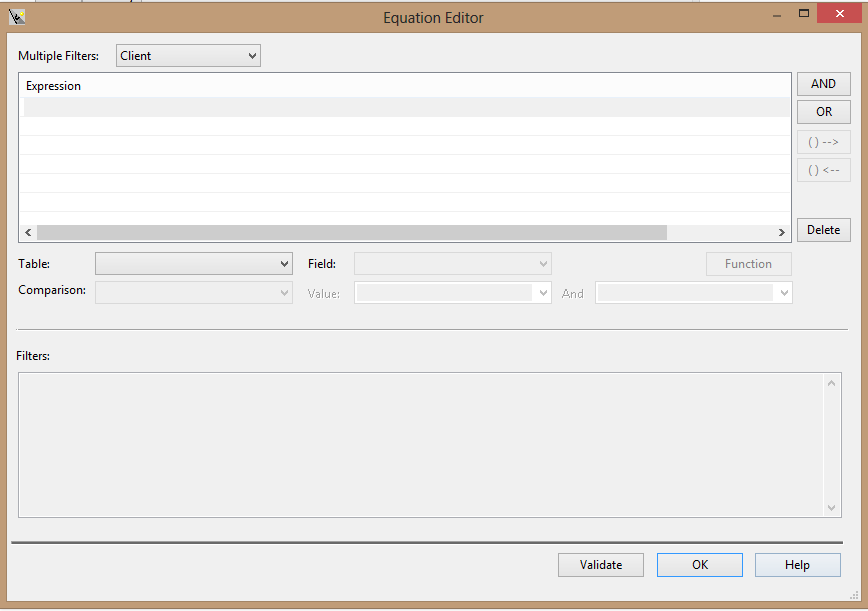Click the Equation Editor title bar app icon

pos(16,16)
